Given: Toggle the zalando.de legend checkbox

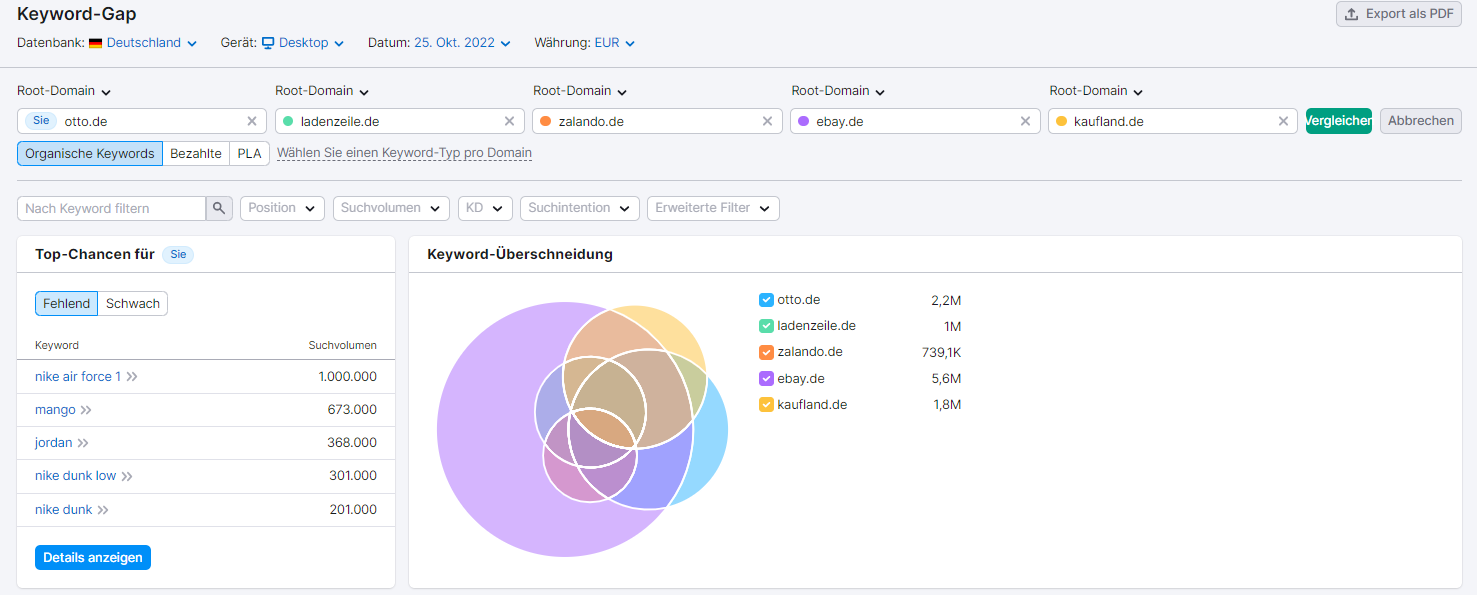Looking at the screenshot, I should click(766, 352).
